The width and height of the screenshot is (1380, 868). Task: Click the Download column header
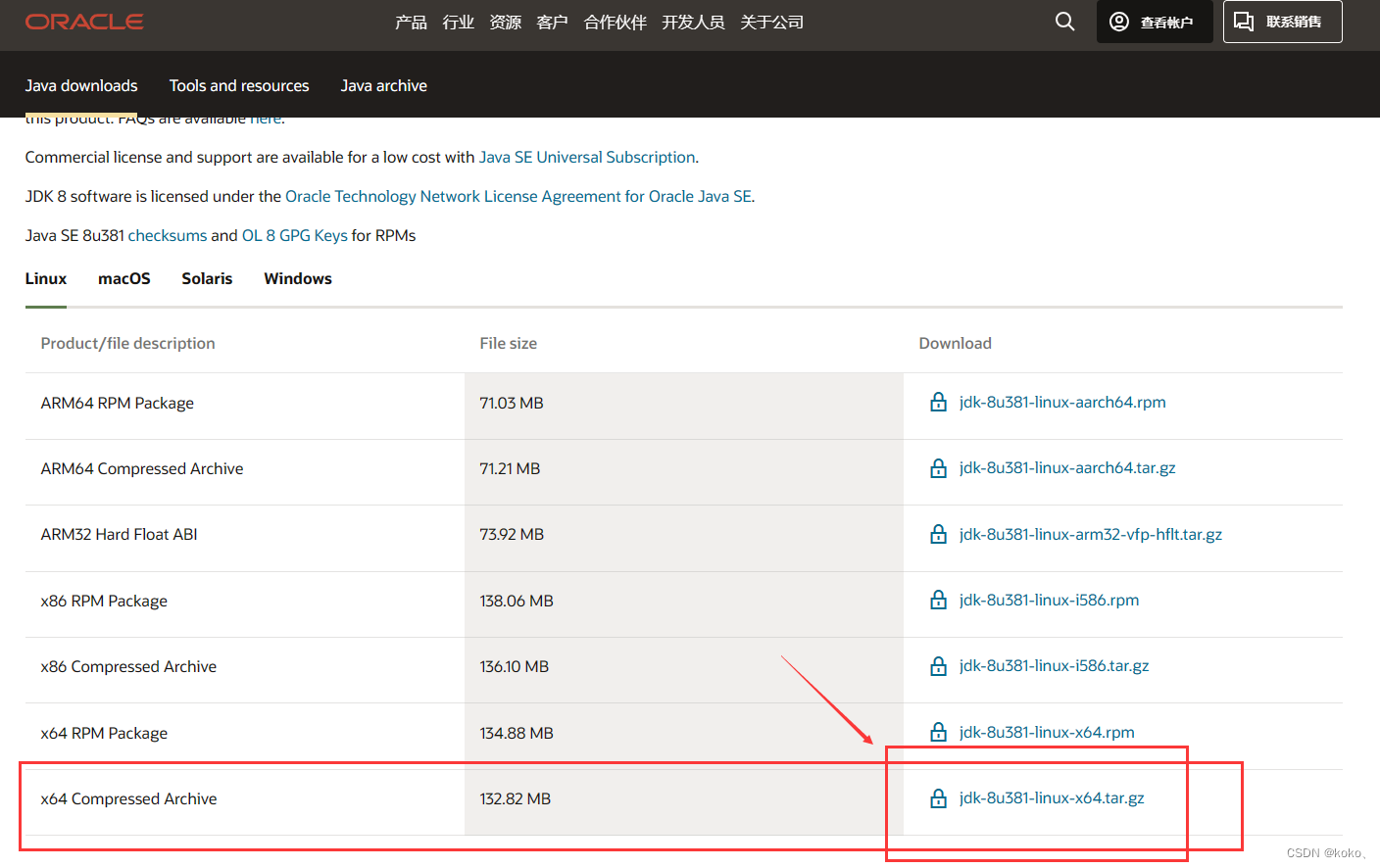click(x=956, y=343)
